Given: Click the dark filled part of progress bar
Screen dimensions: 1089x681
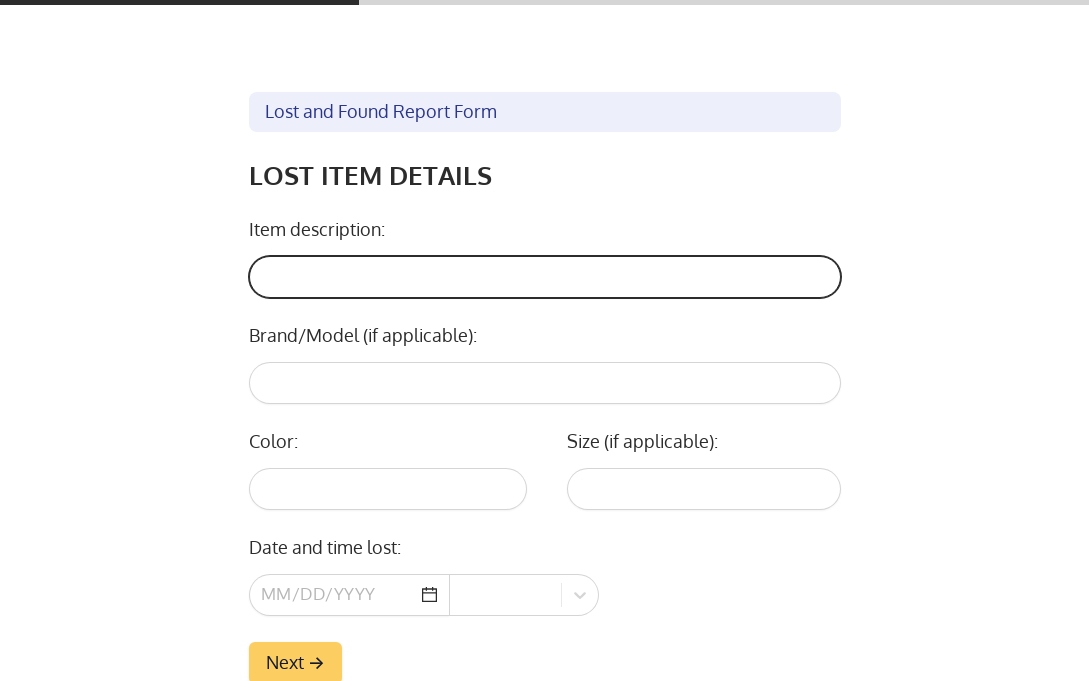Looking at the screenshot, I should [x=180, y=2].
